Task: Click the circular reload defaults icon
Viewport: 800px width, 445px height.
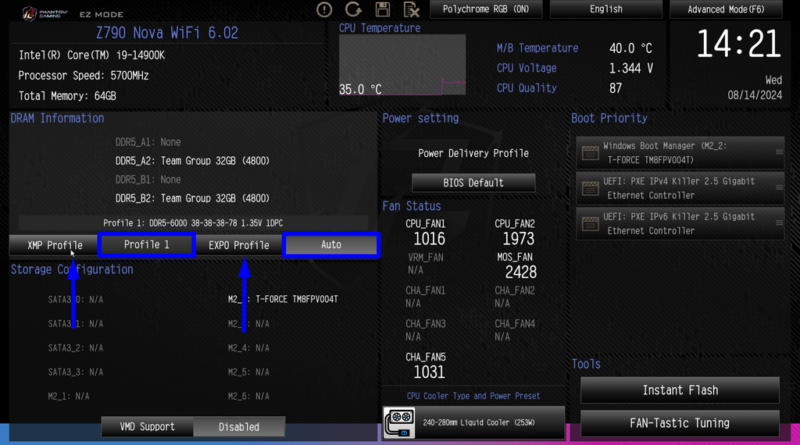Action: coord(353,10)
